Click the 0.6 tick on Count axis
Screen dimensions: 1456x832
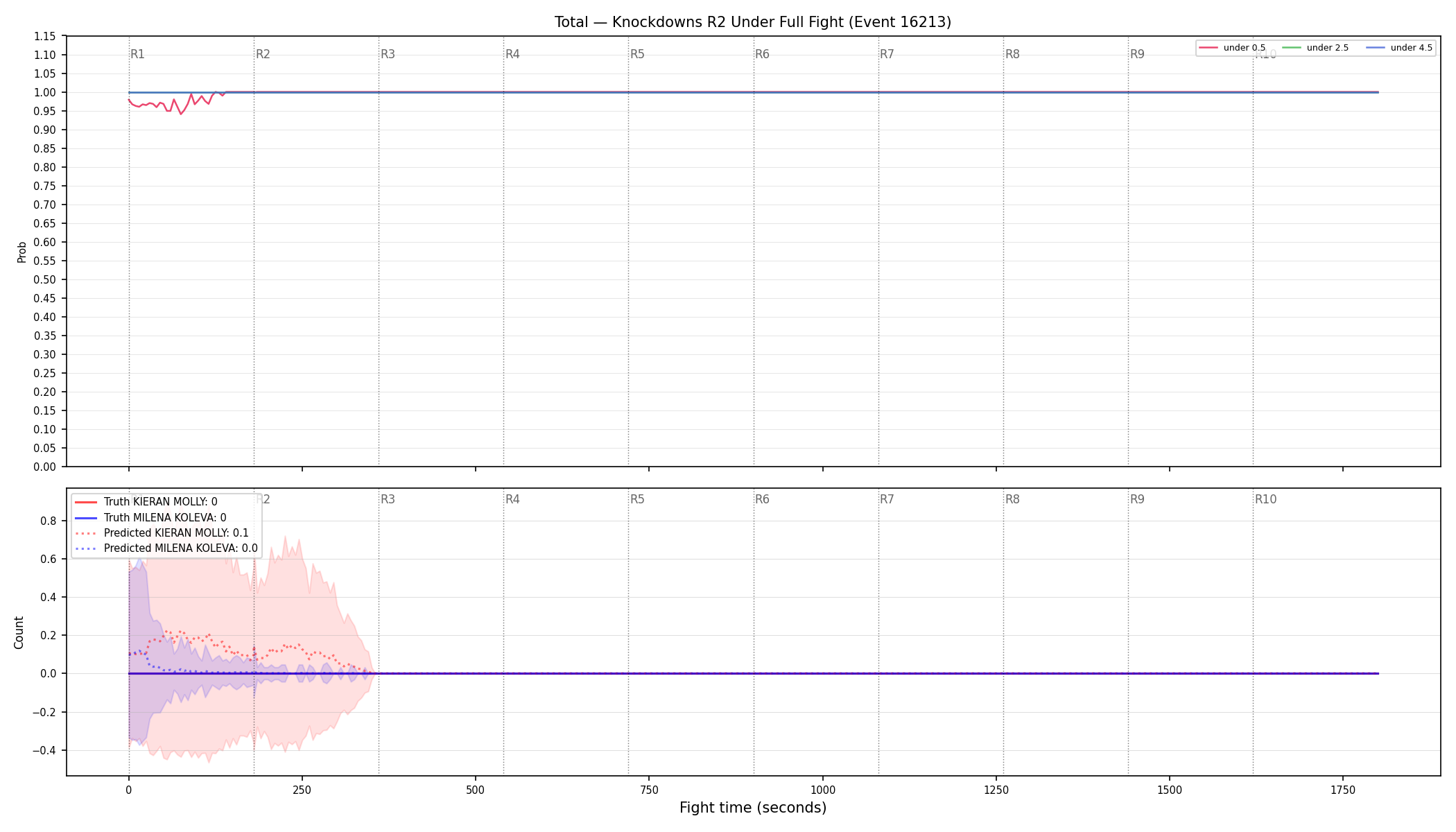(49, 559)
